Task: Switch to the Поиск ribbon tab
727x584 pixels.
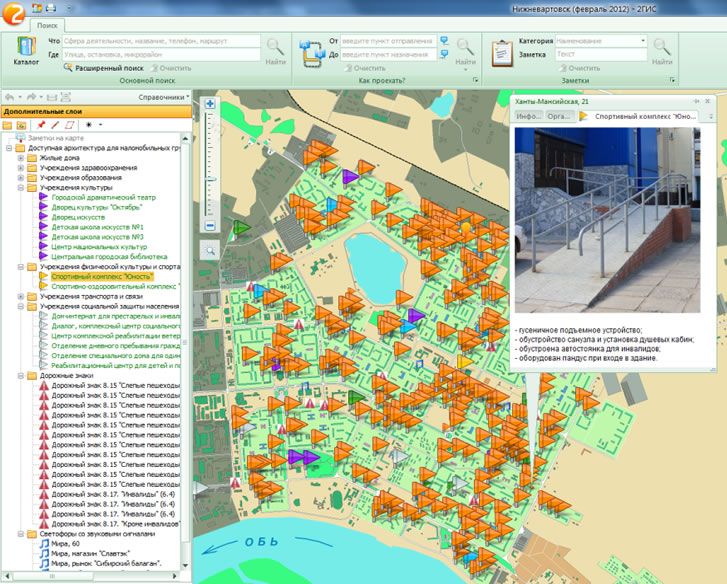Action: [x=47, y=25]
